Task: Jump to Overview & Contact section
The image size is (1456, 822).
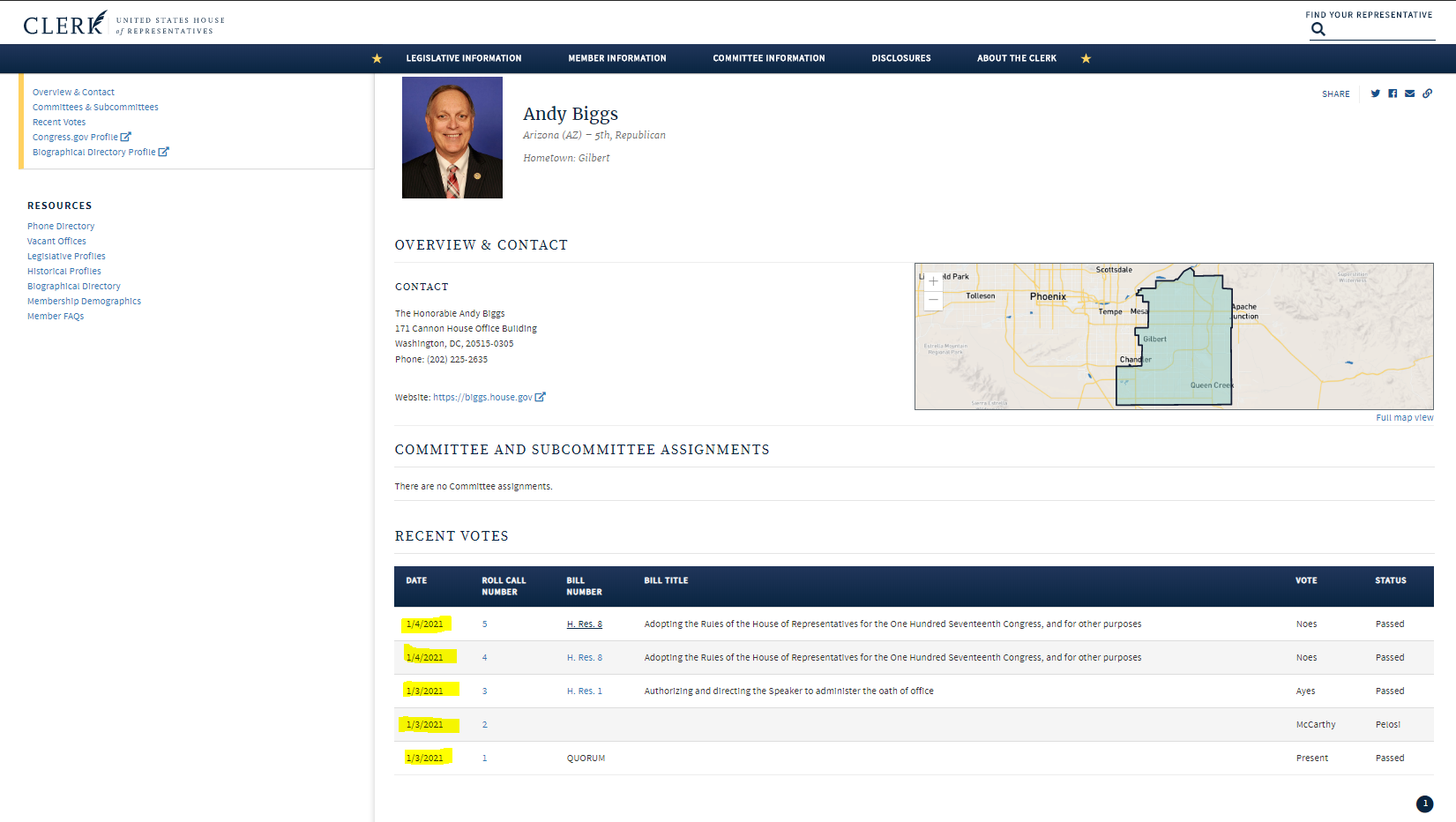Action: (x=73, y=92)
